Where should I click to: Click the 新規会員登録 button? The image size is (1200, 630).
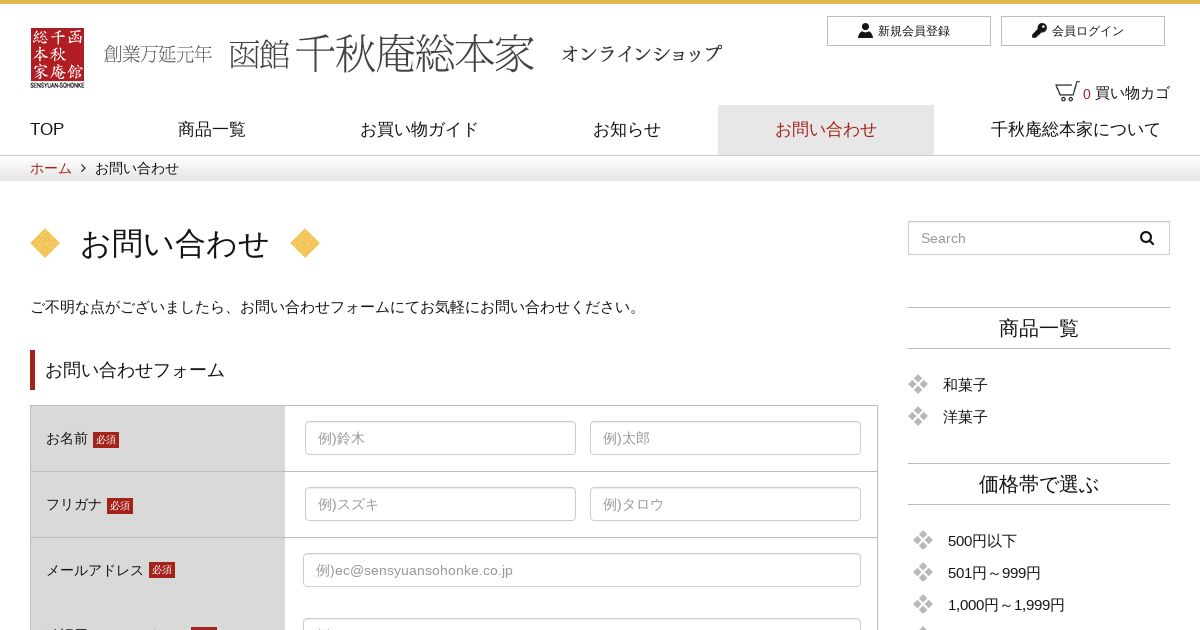coord(909,31)
